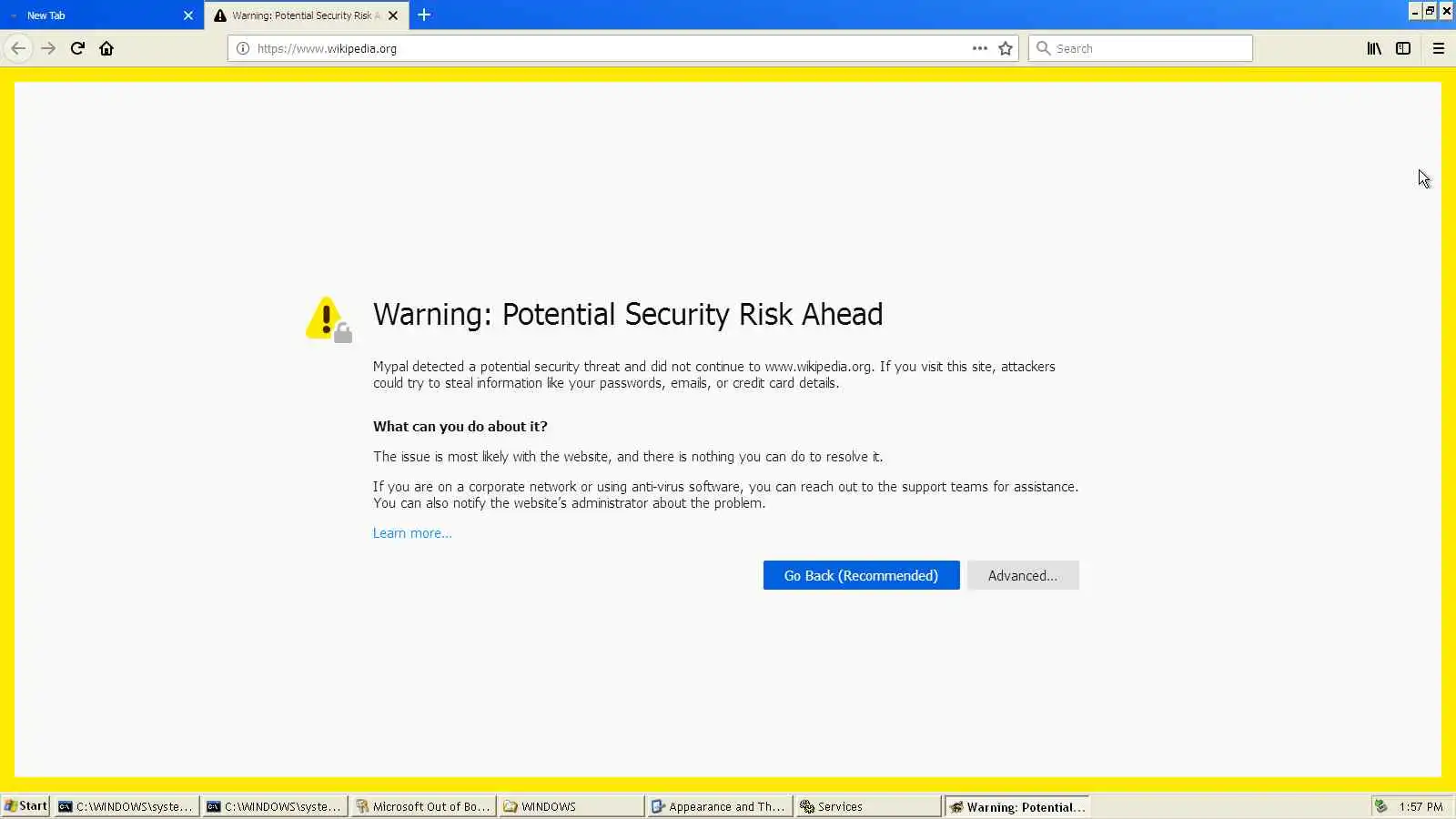Viewport: 1456px width, 819px height.
Task: Show site information icon in address bar
Action: [243, 48]
